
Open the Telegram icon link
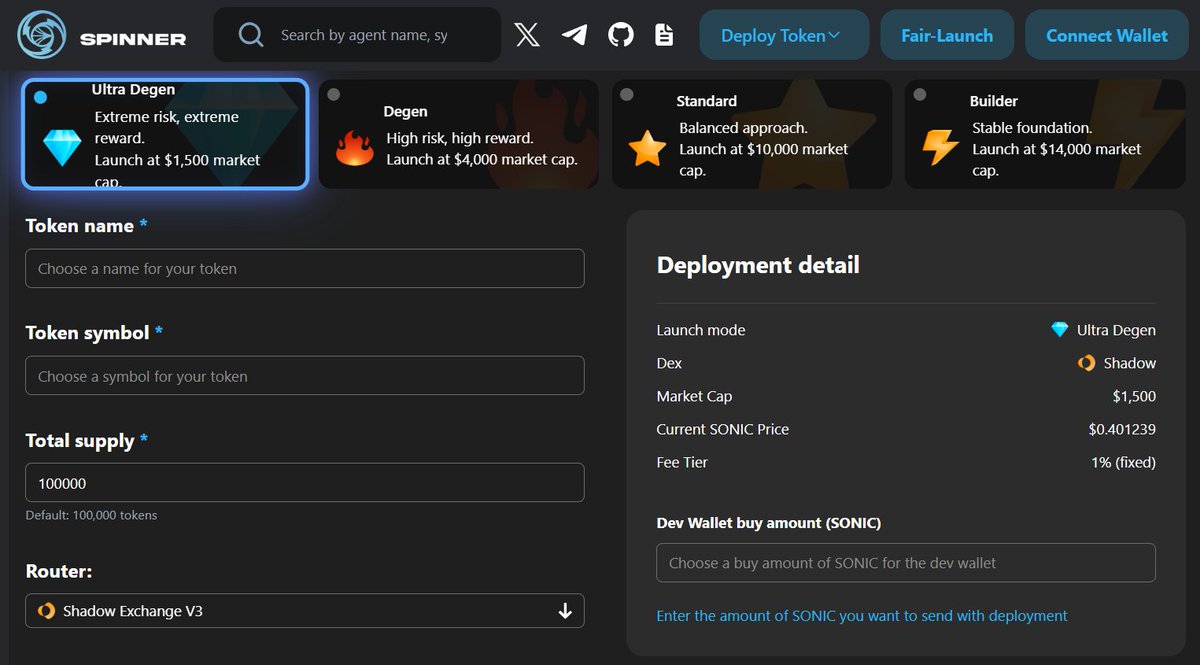(574, 35)
